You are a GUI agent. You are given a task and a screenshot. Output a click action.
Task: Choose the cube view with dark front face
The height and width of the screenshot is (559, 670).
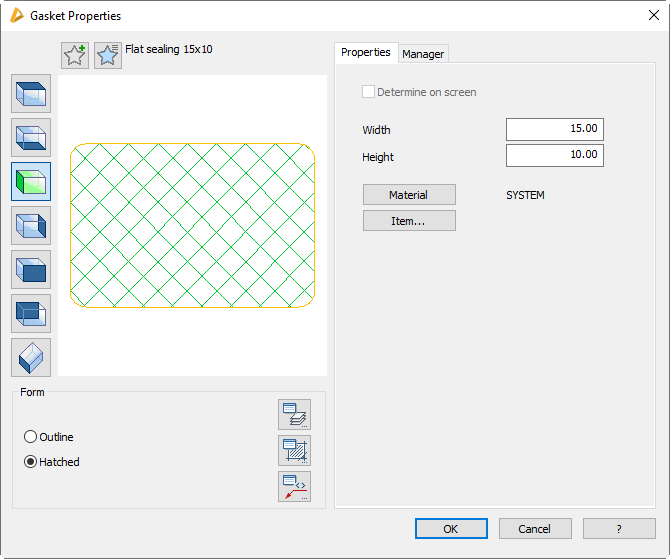[x=31, y=270]
